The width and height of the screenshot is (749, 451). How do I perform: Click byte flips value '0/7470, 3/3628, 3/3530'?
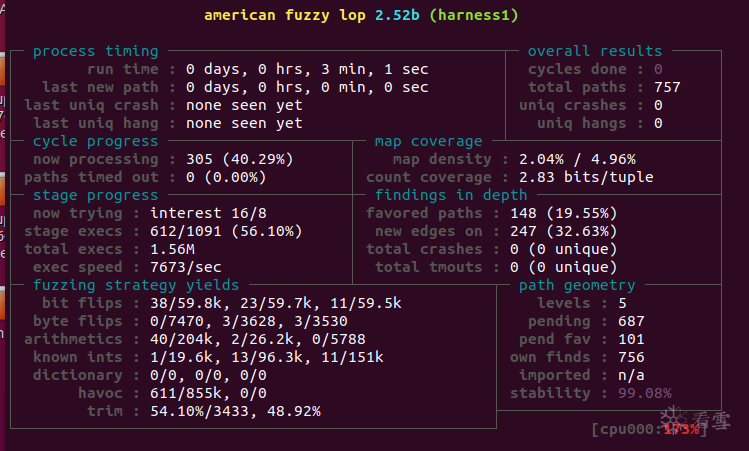[x=249, y=321]
